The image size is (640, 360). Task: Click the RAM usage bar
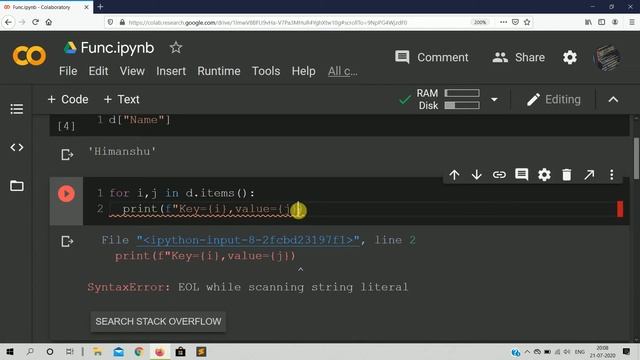462,93
